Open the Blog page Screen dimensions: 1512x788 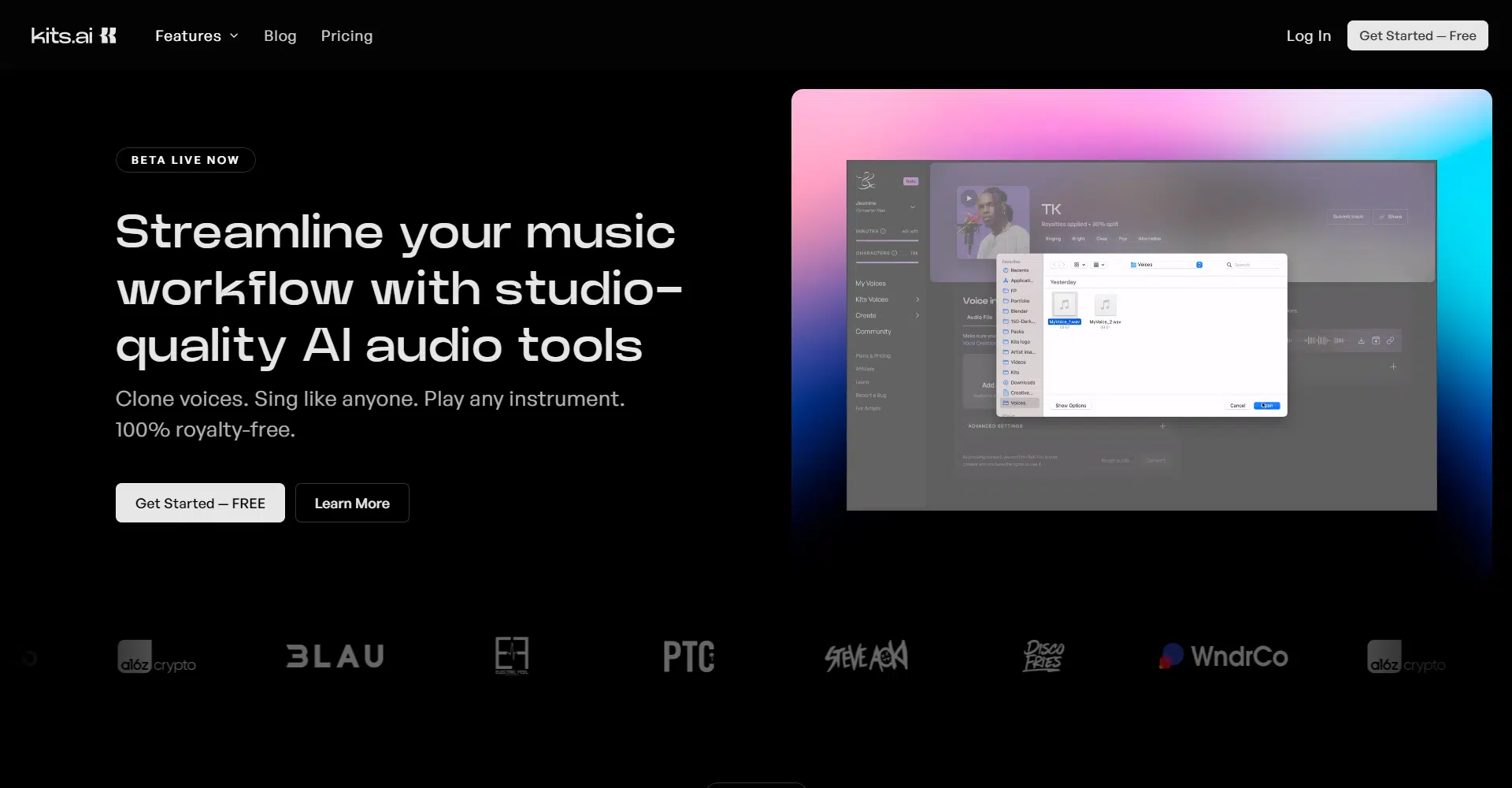(x=280, y=35)
